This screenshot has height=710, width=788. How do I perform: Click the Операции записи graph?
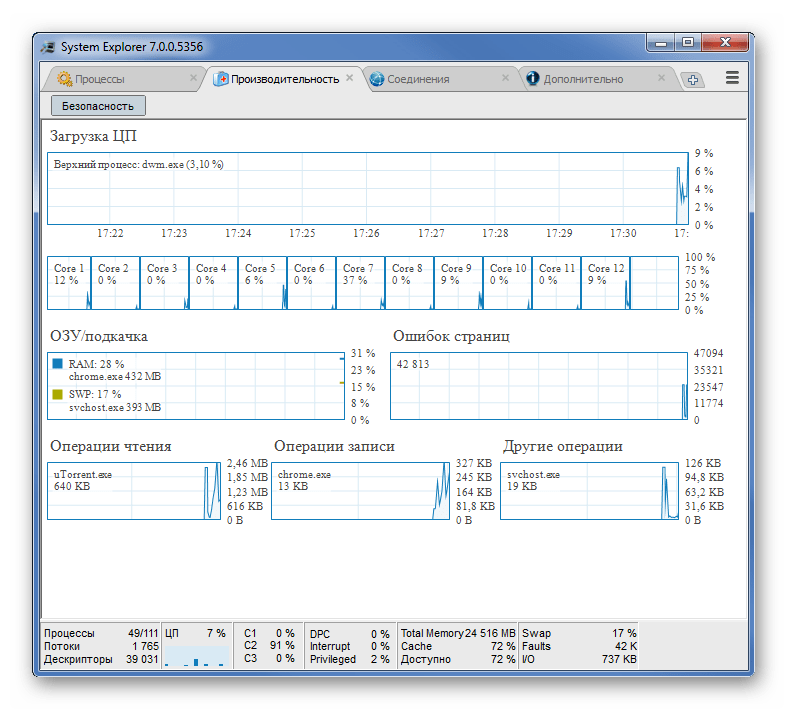360,491
